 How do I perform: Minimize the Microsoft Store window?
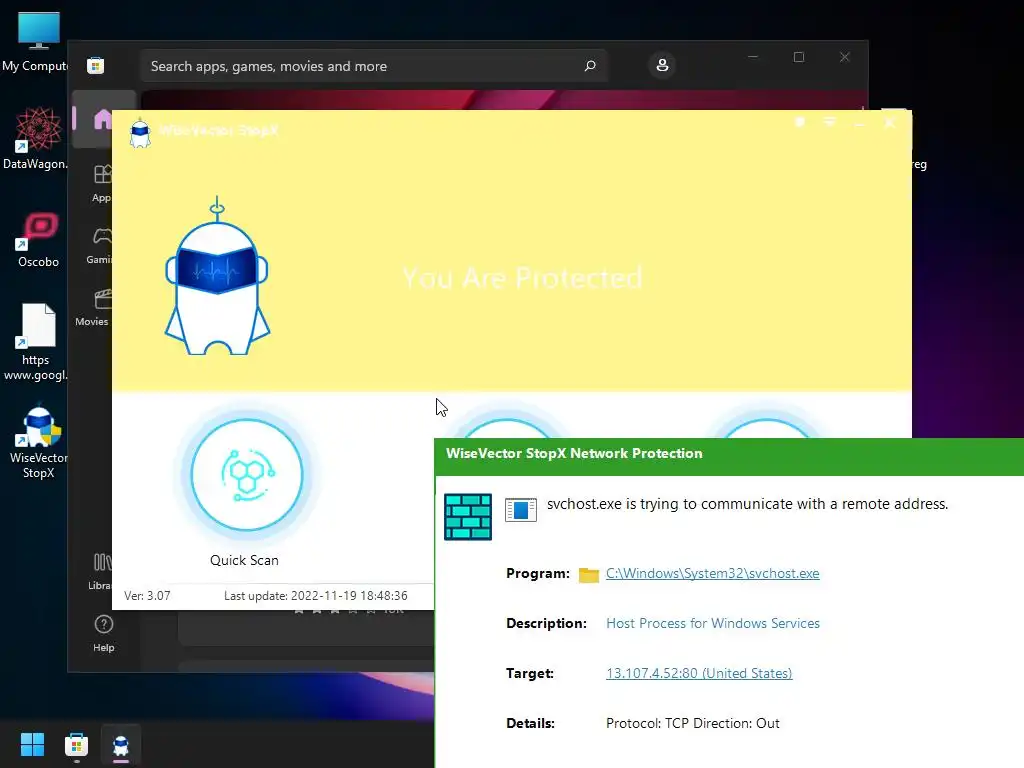pos(753,57)
